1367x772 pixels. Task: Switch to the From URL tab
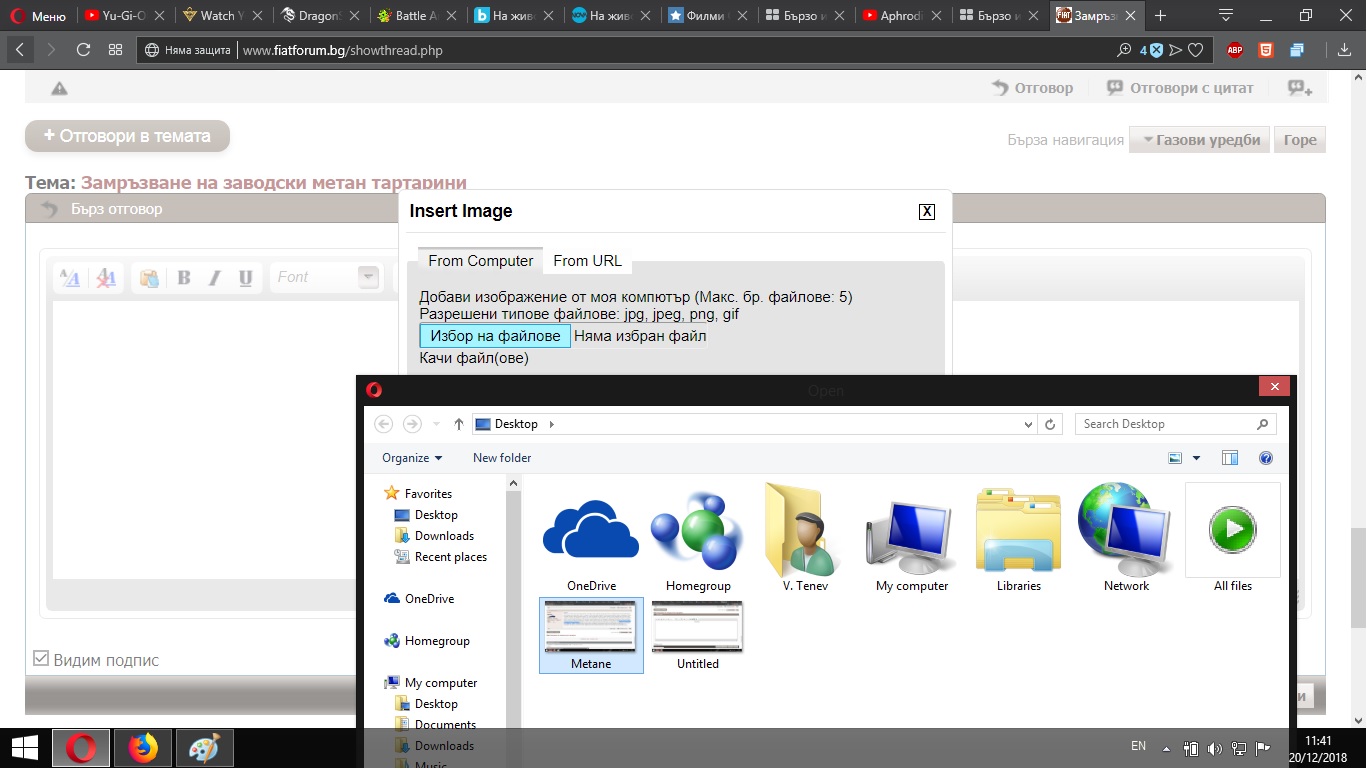[x=587, y=261]
